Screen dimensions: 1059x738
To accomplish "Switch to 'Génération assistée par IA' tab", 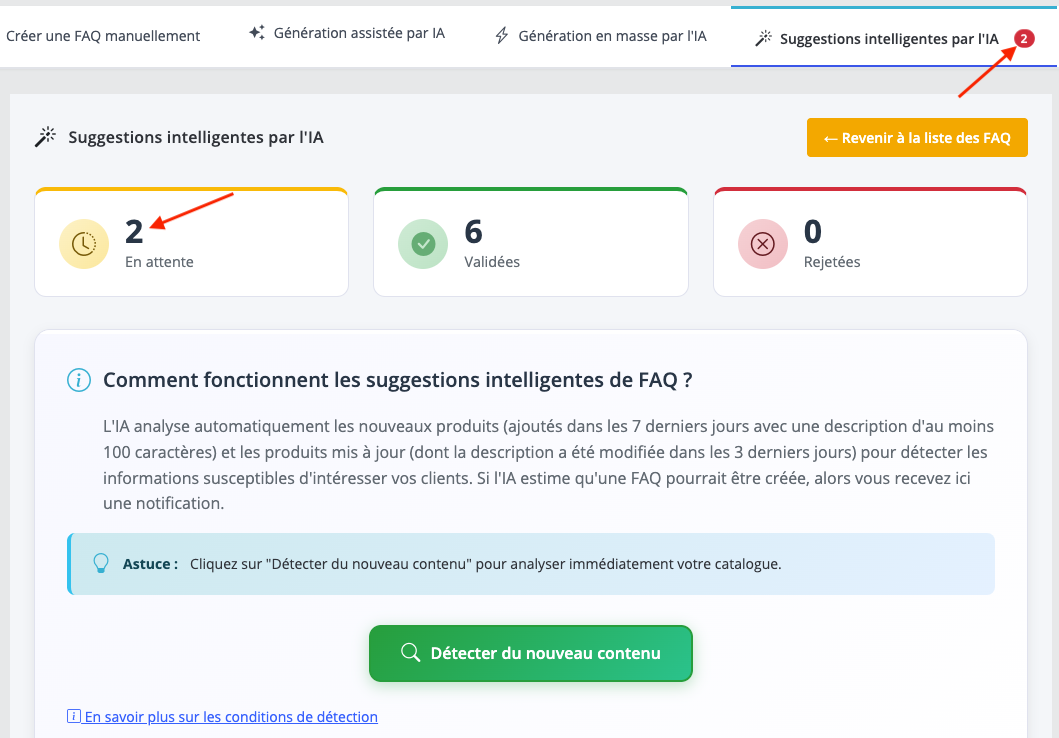I will click(x=359, y=34).
